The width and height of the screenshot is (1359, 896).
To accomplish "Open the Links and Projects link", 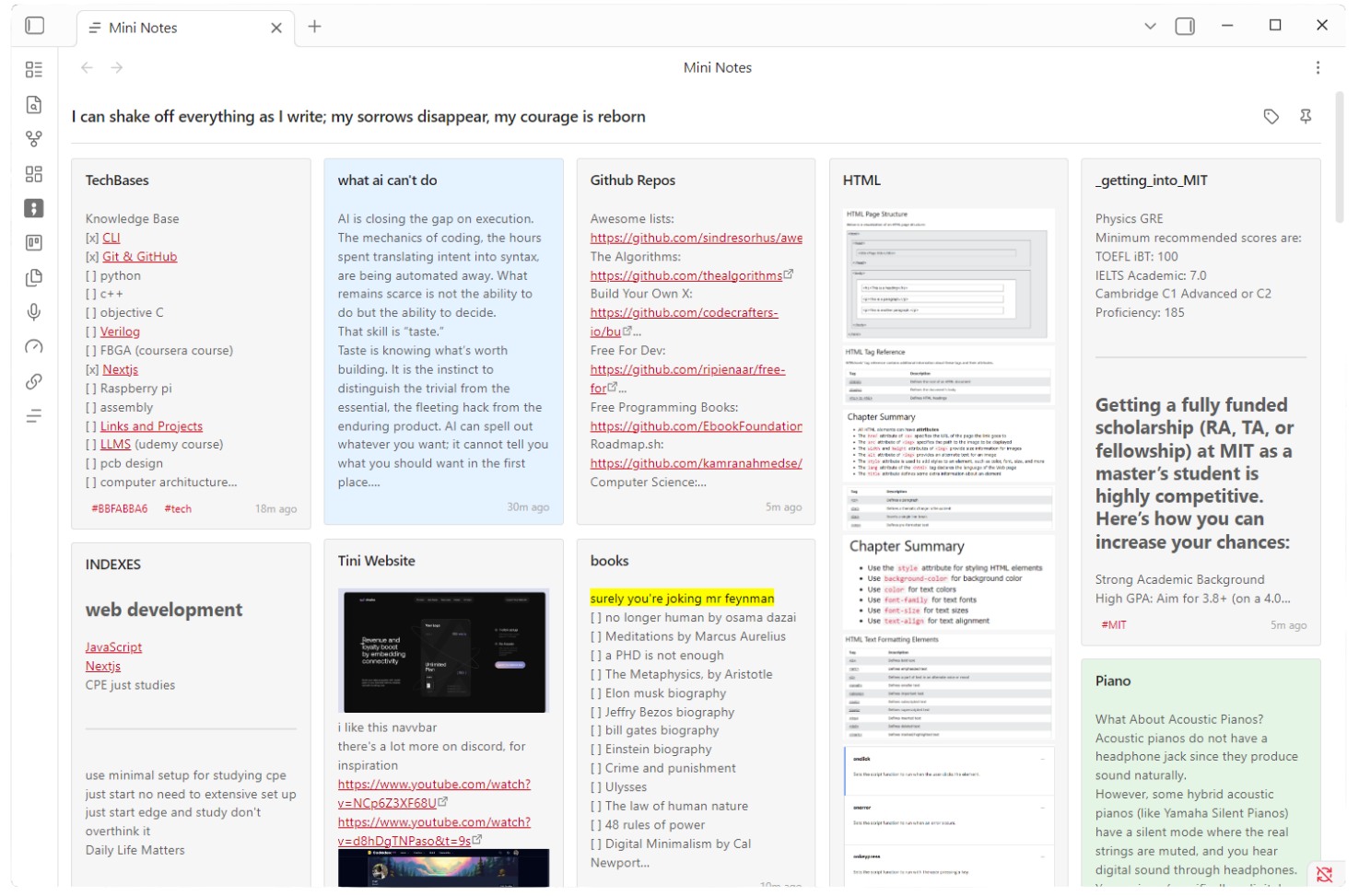I will [x=151, y=426].
